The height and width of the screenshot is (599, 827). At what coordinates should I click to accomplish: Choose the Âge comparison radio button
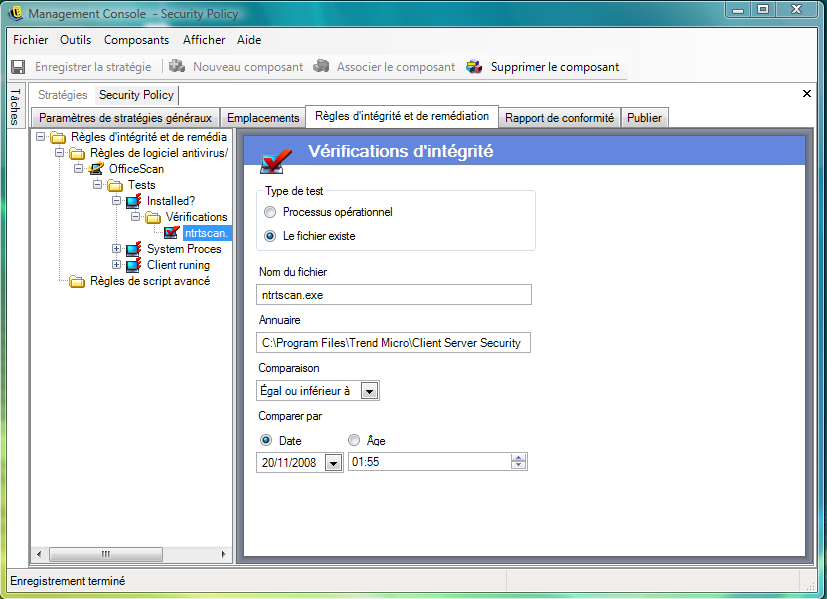tap(354, 440)
